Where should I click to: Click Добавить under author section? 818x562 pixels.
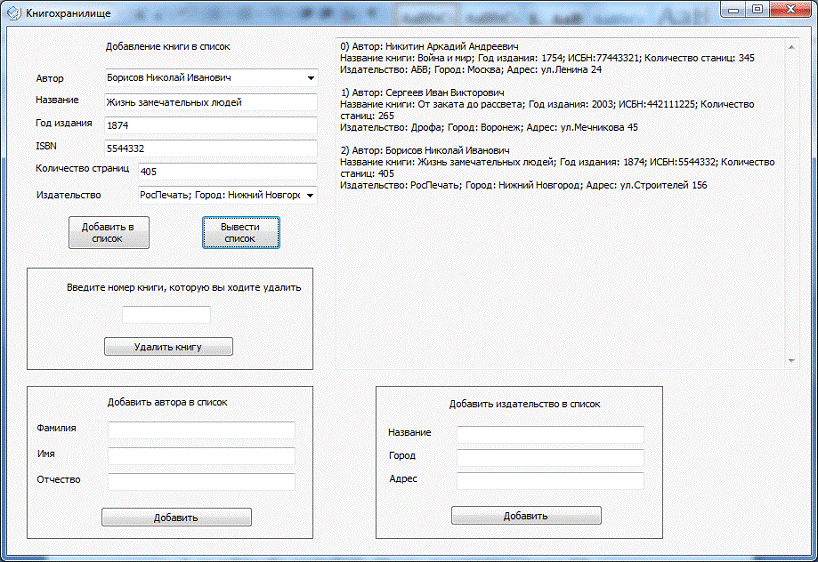176,517
